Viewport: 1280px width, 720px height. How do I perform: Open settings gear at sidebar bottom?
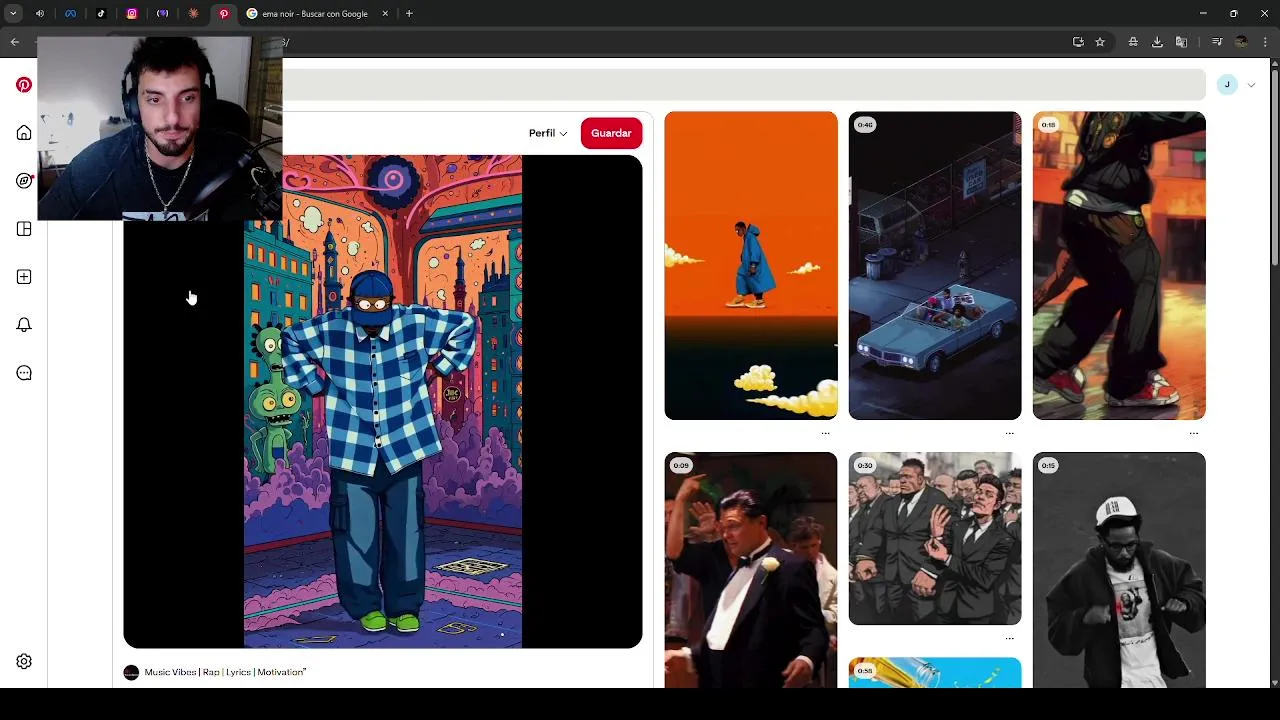tap(24, 661)
